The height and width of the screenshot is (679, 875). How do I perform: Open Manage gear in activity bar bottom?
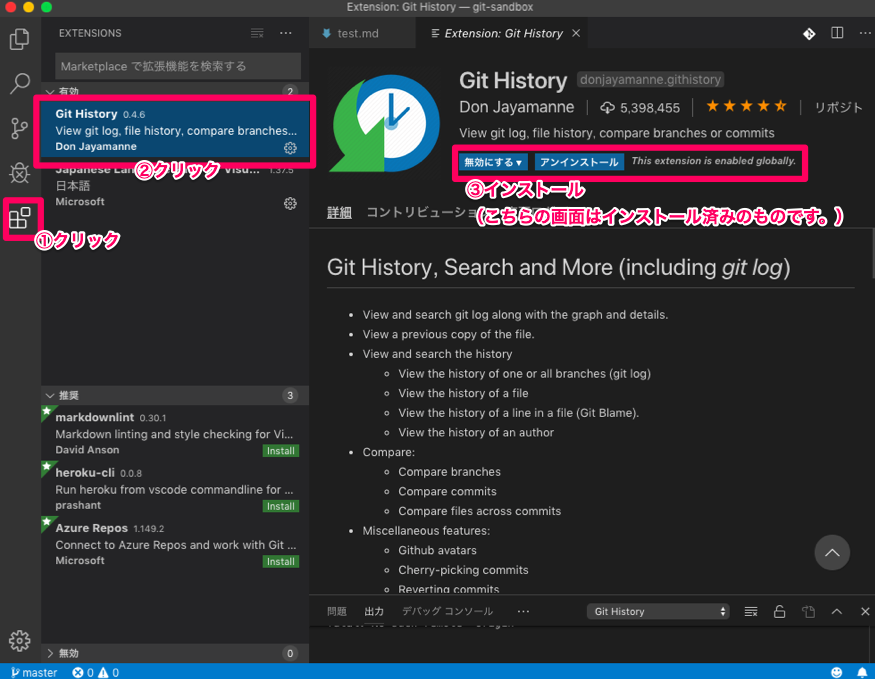pos(20,641)
